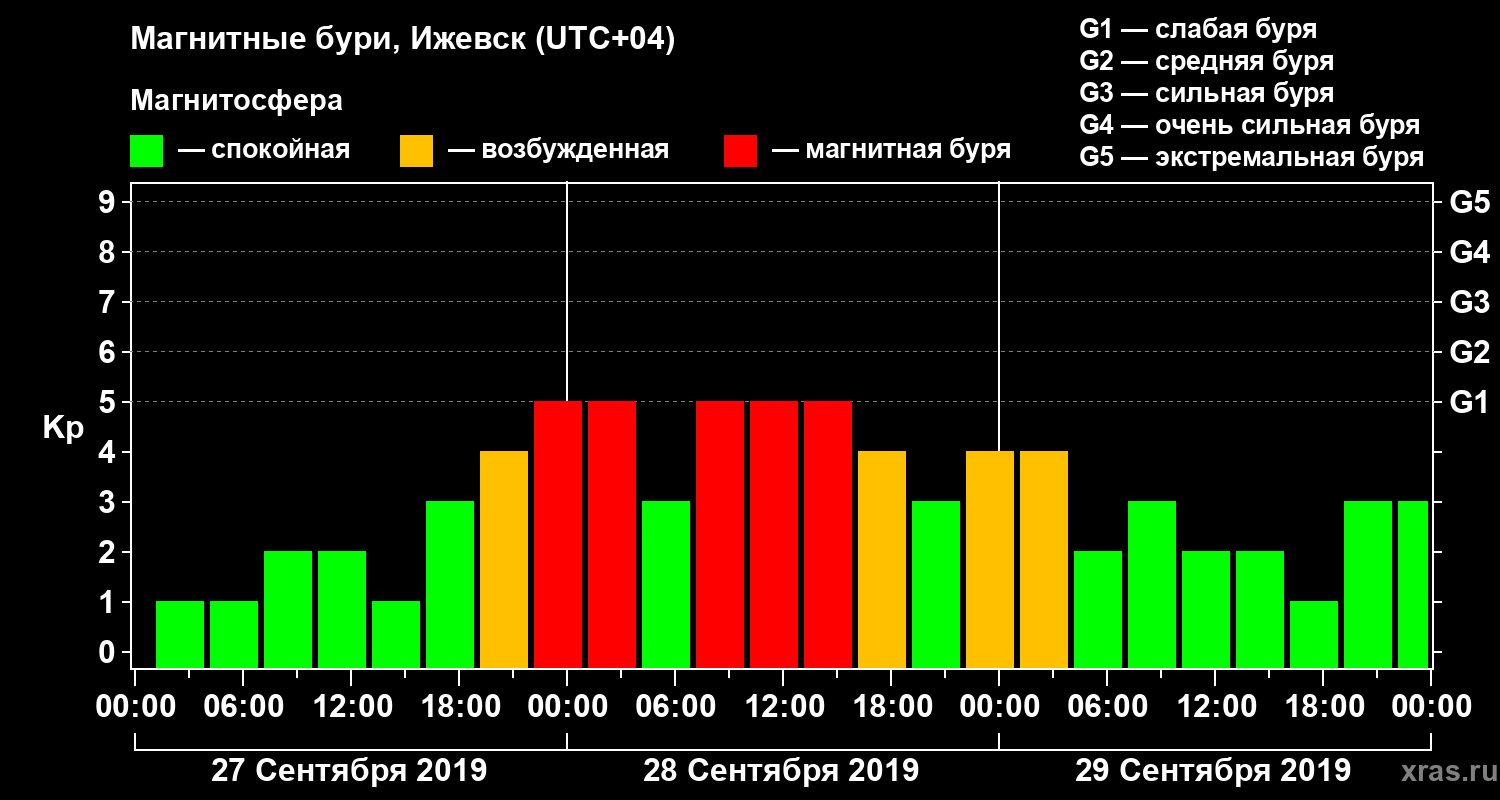Select the 'G5 — экстремальная буря' legend line

tap(1251, 157)
